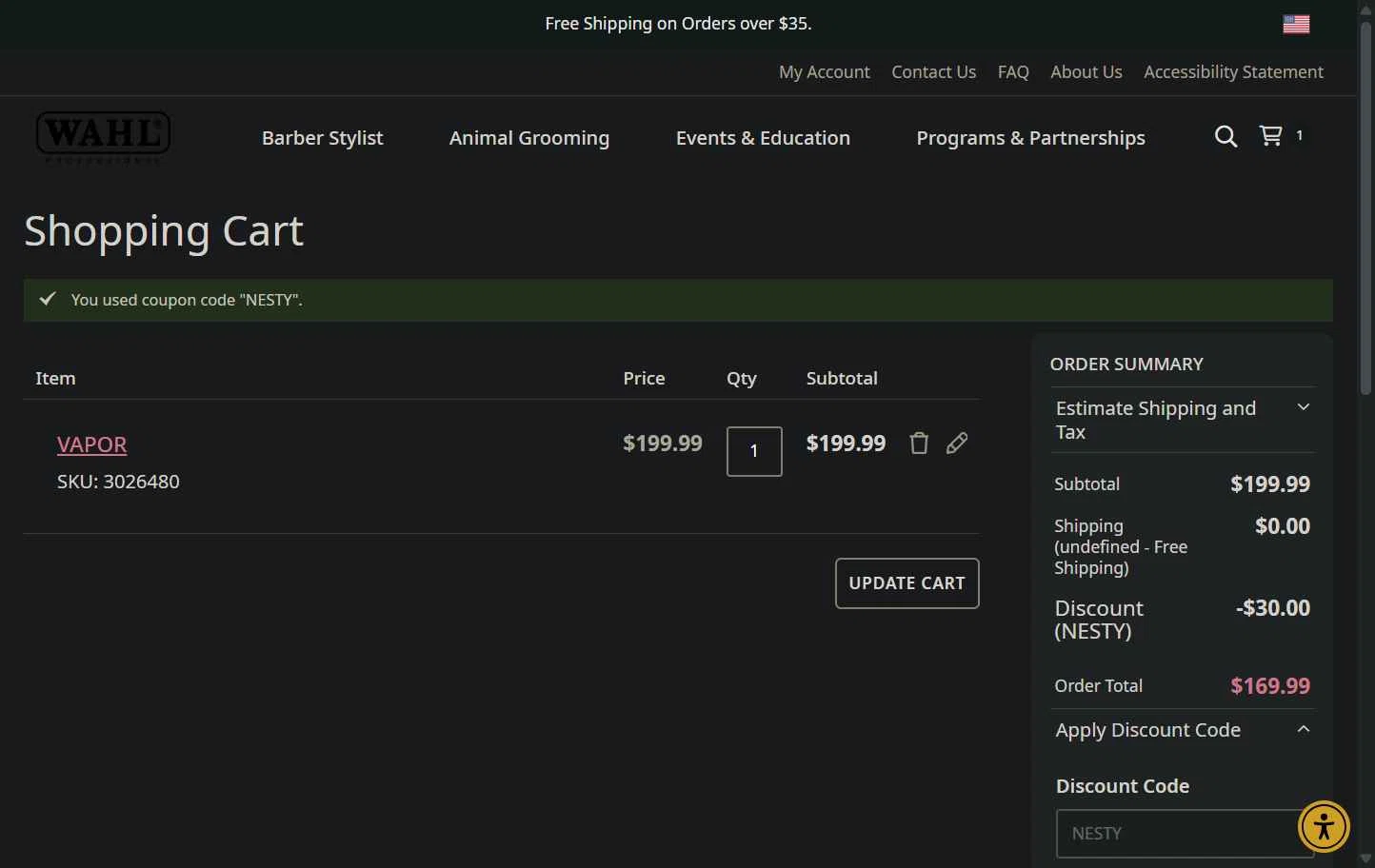Click "You used coupon code" message text
This screenshot has height=868, width=1375.
point(187,300)
